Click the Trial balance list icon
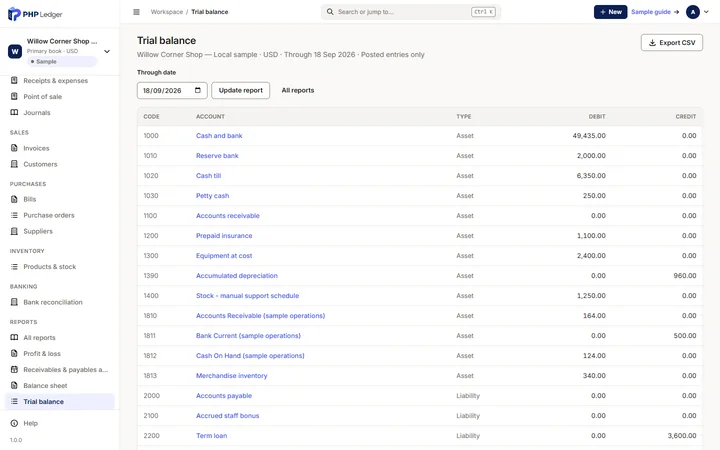The height and width of the screenshot is (450, 720). (14, 401)
